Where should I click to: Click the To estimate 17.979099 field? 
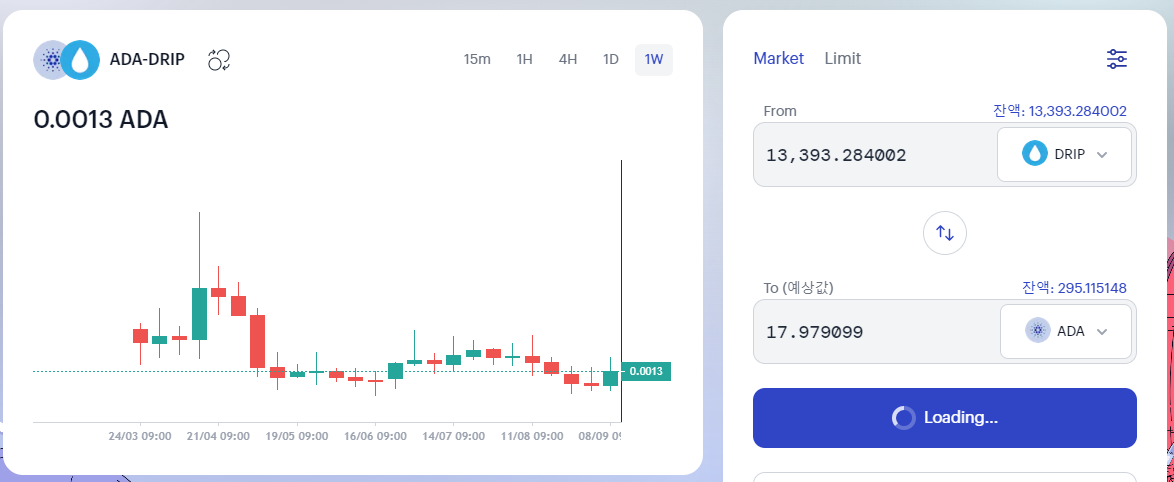tap(876, 332)
